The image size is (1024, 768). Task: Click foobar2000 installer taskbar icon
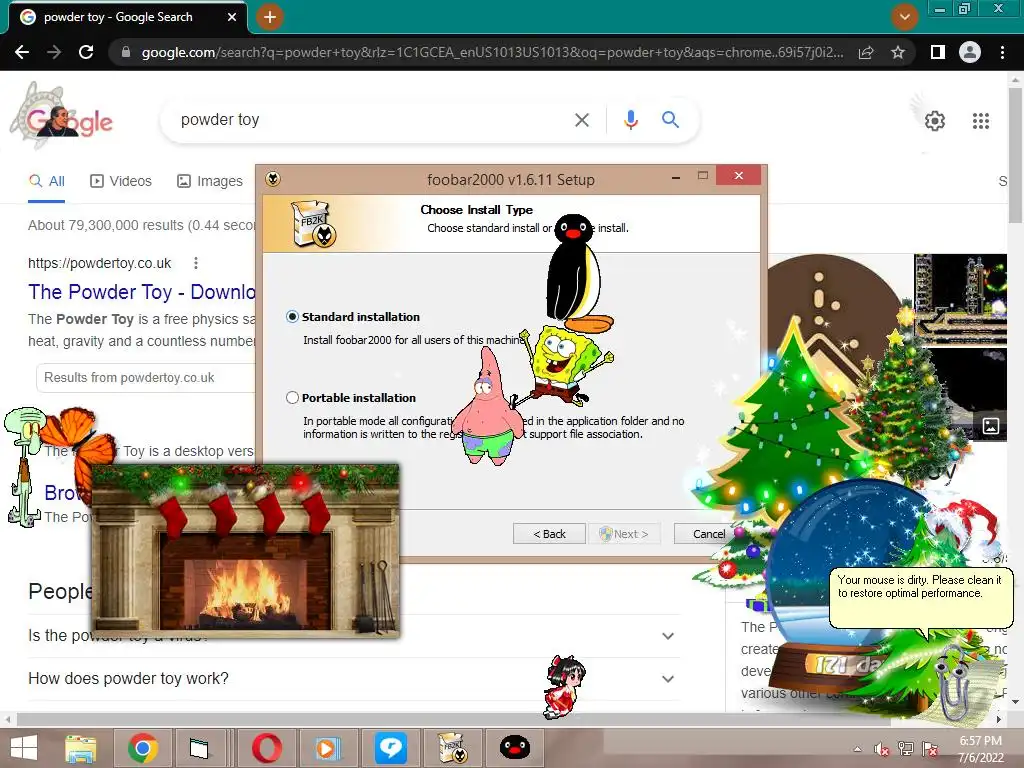click(x=453, y=748)
